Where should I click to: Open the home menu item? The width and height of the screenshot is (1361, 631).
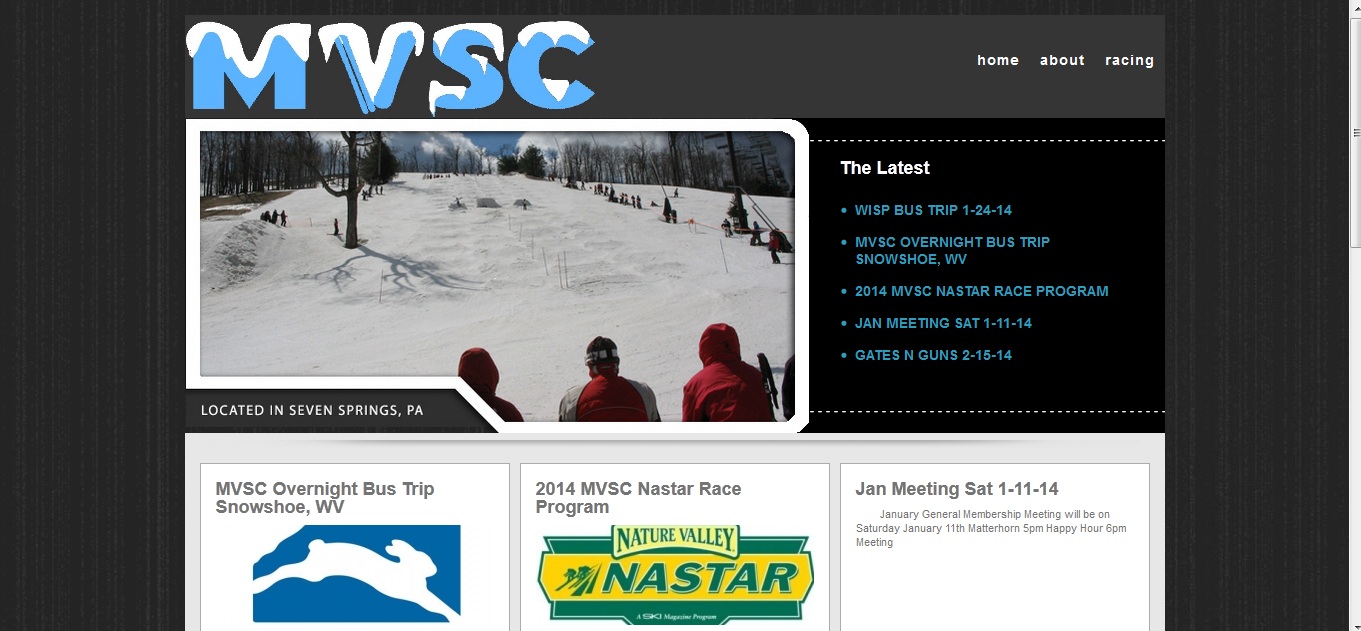coord(998,60)
